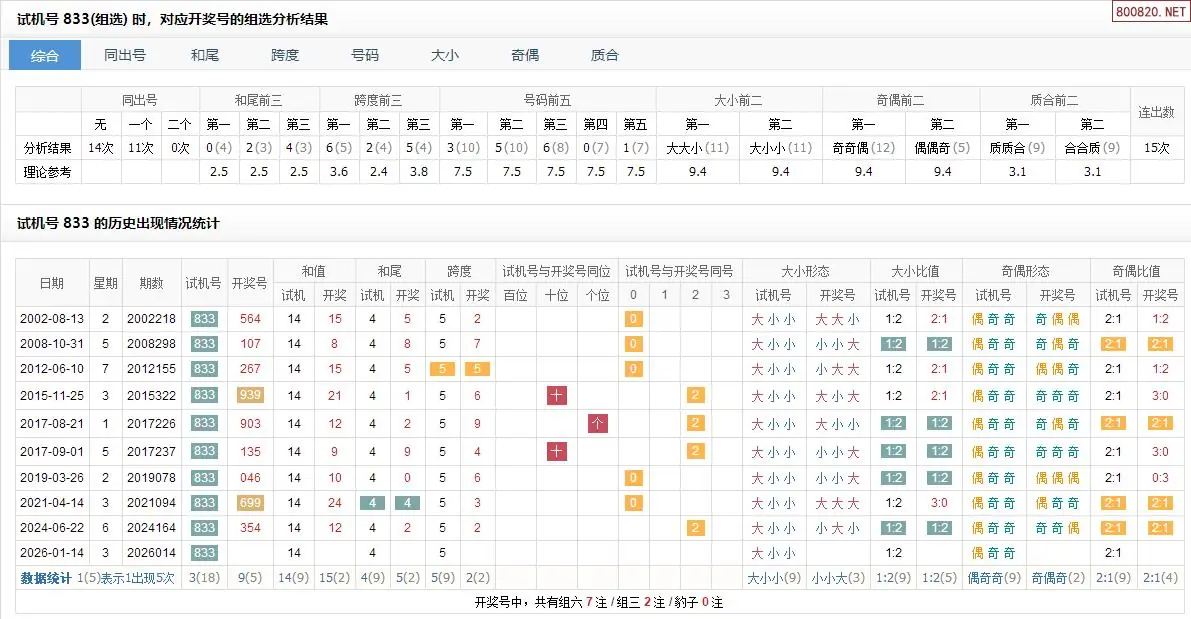Open the 大小 tab
Image resolution: width=1191 pixels, height=619 pixels.
tap(445, 55)
